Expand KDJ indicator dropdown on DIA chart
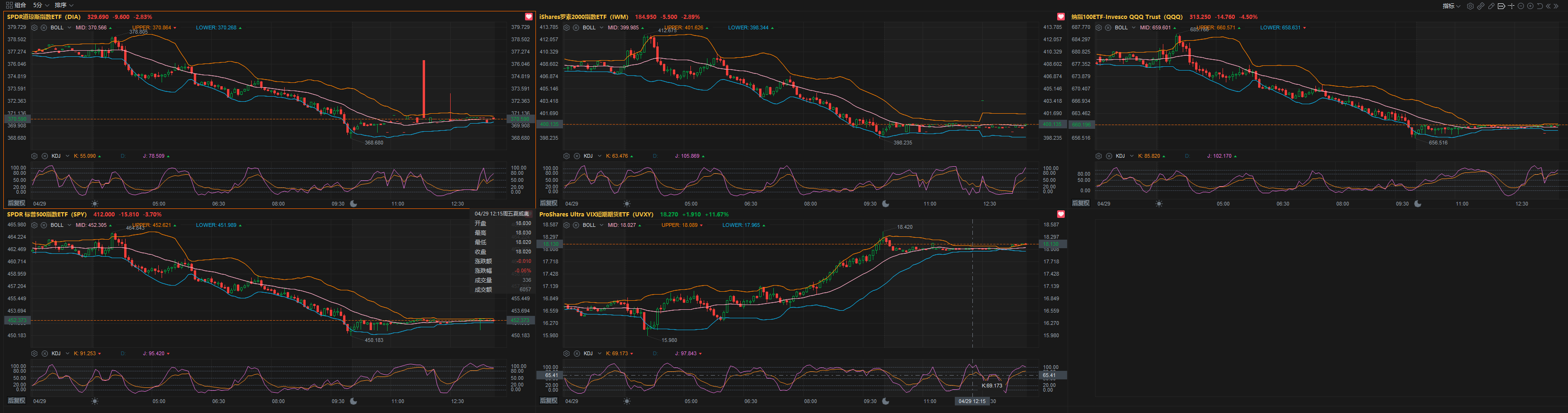The width and height of the screenshot is (1568, 413). [x=67, y=156]
